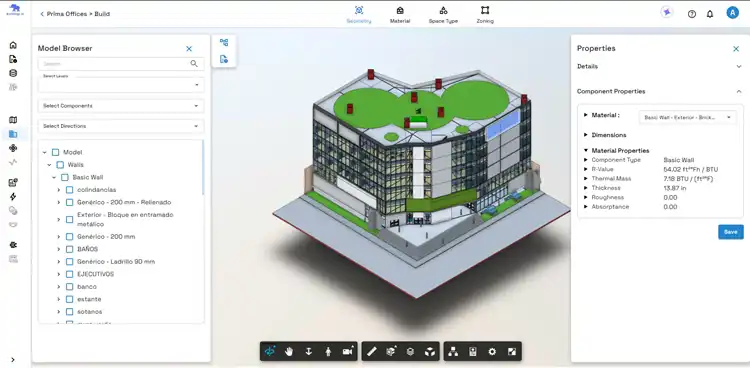This screenshot has height=368, width=750.
Task: Close the Model Browser panel
Action: tap(189, 49)
